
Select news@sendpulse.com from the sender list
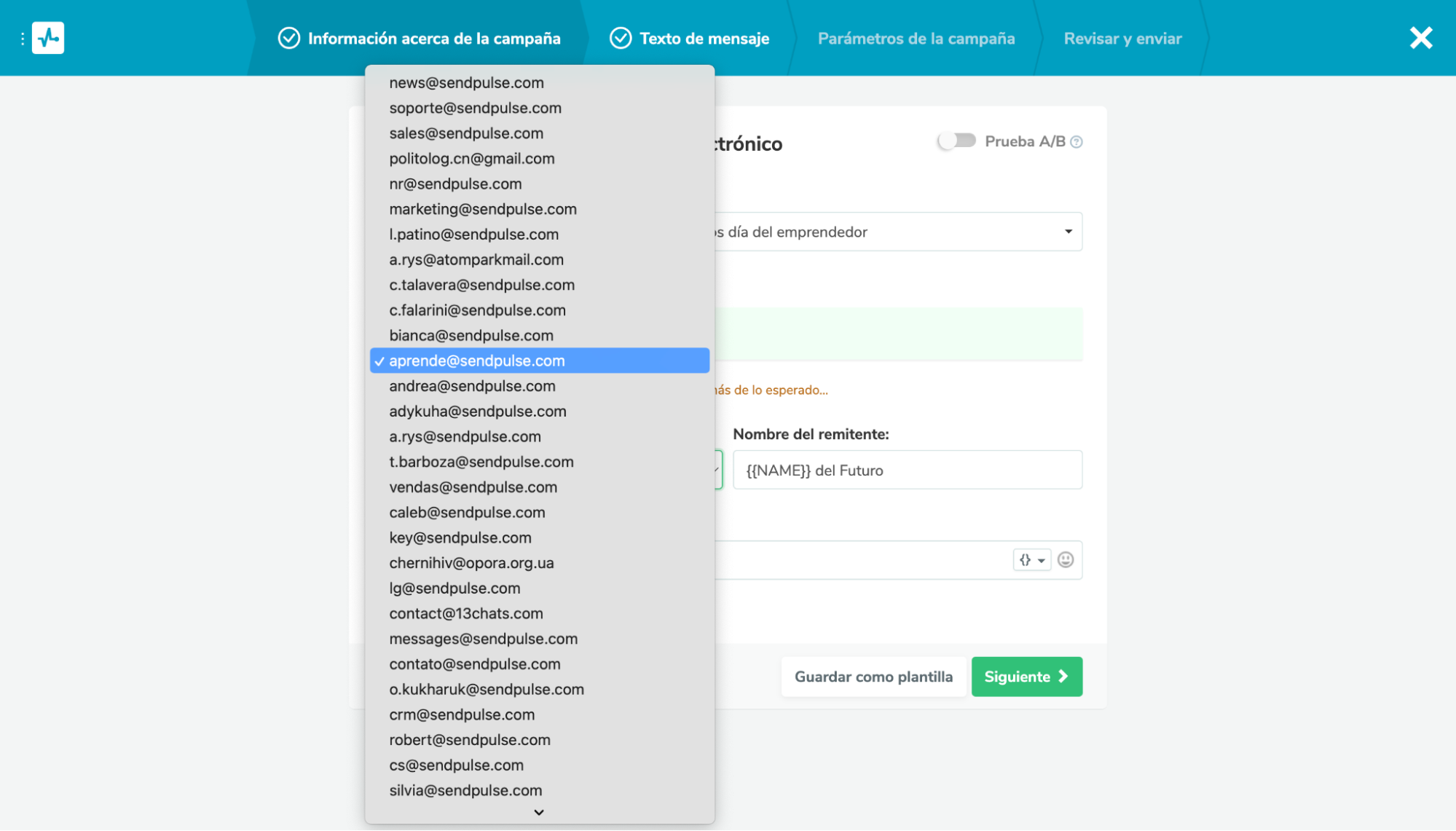[x=466, y=83]
